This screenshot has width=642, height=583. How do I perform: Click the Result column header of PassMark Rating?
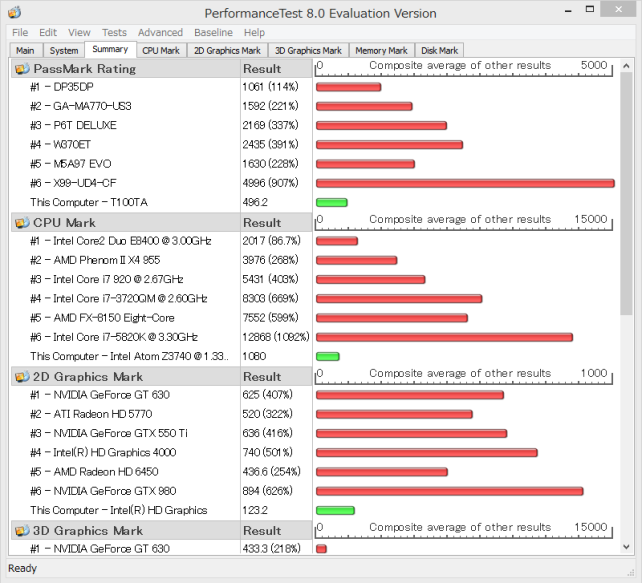click(276, 69)
